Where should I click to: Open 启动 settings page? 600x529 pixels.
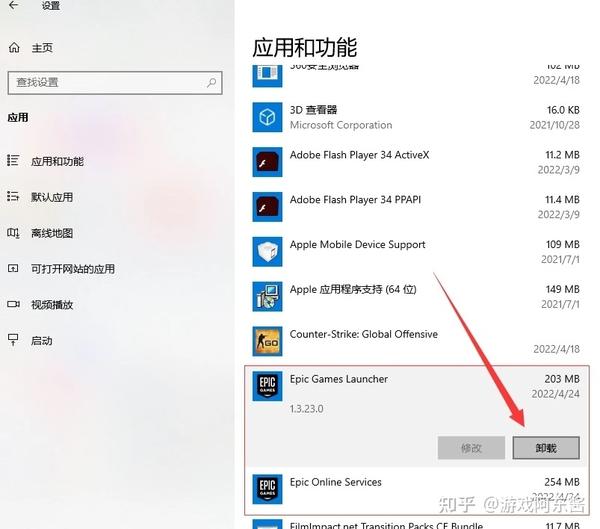(x=42, y=341)
